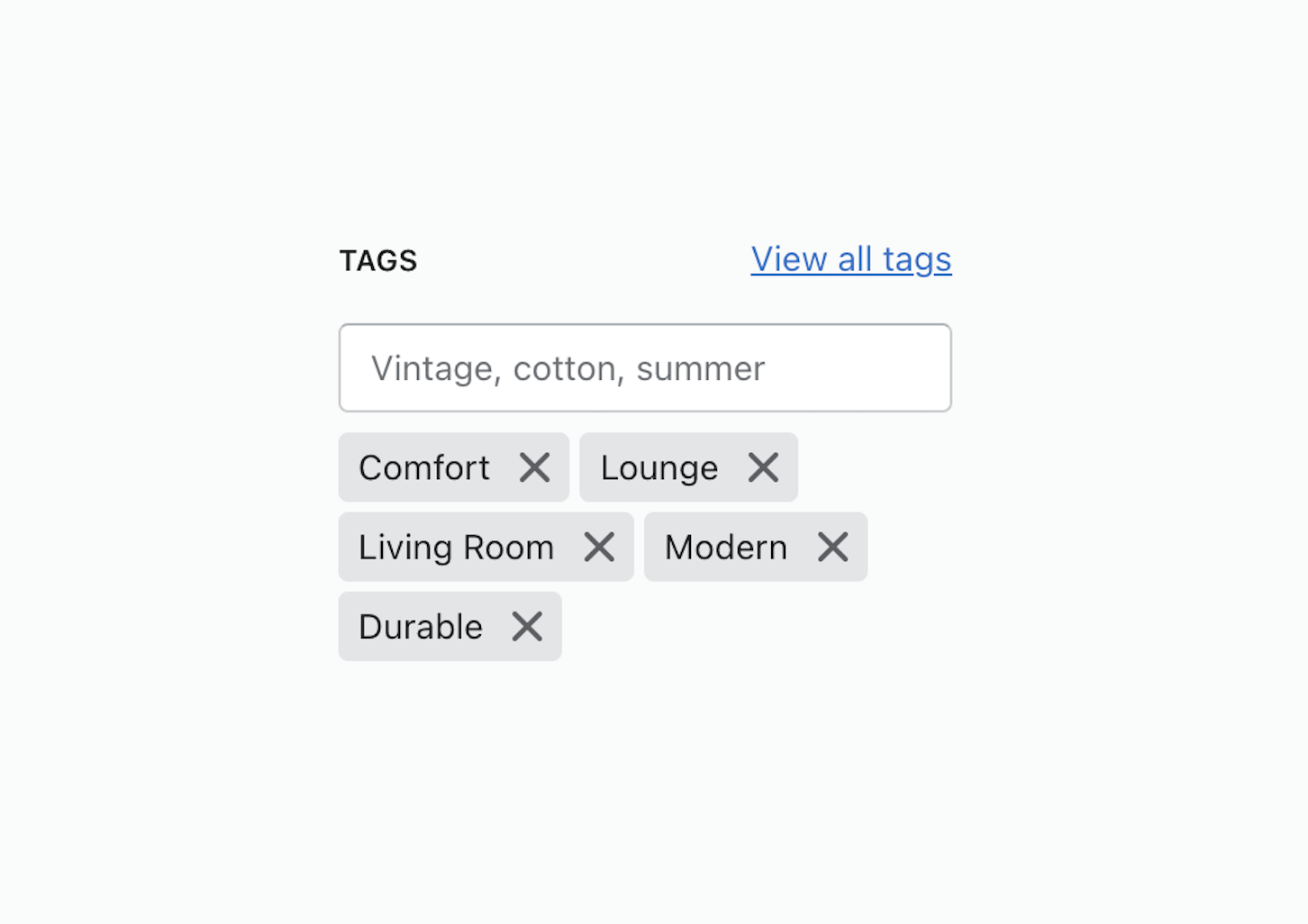The height and width of the screenshot is (924, 1308).
Task: Click the placeholder text in the tag field
Action: pos(568,367)
